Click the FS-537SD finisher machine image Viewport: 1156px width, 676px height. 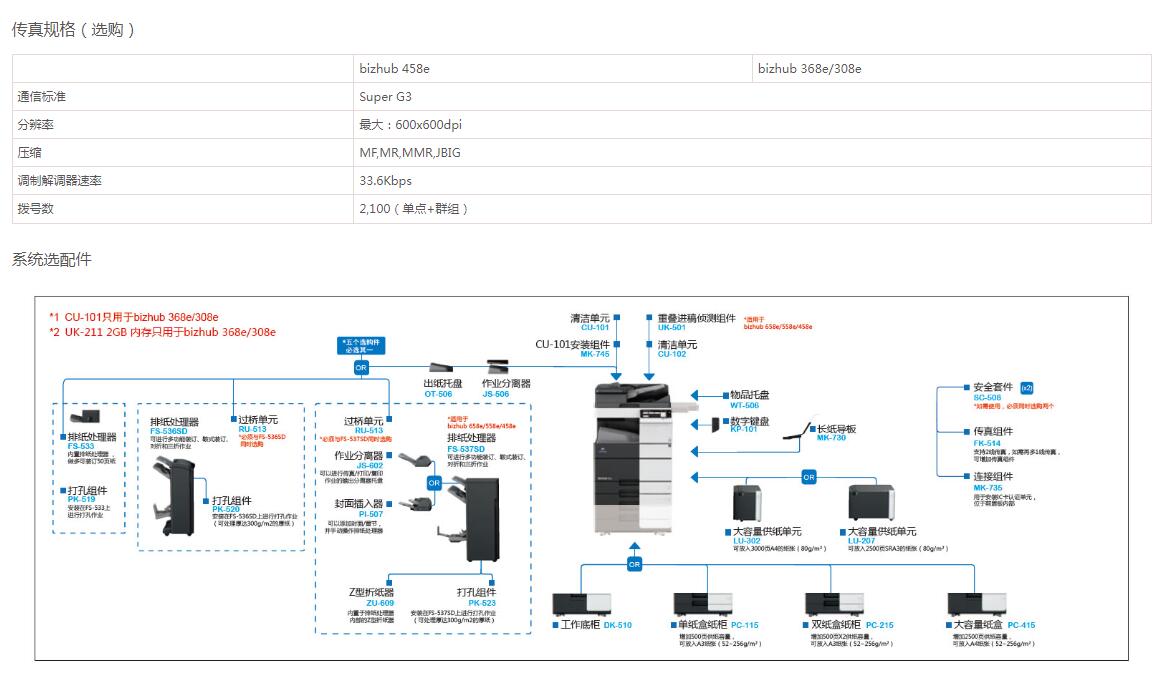coord(469,518)
